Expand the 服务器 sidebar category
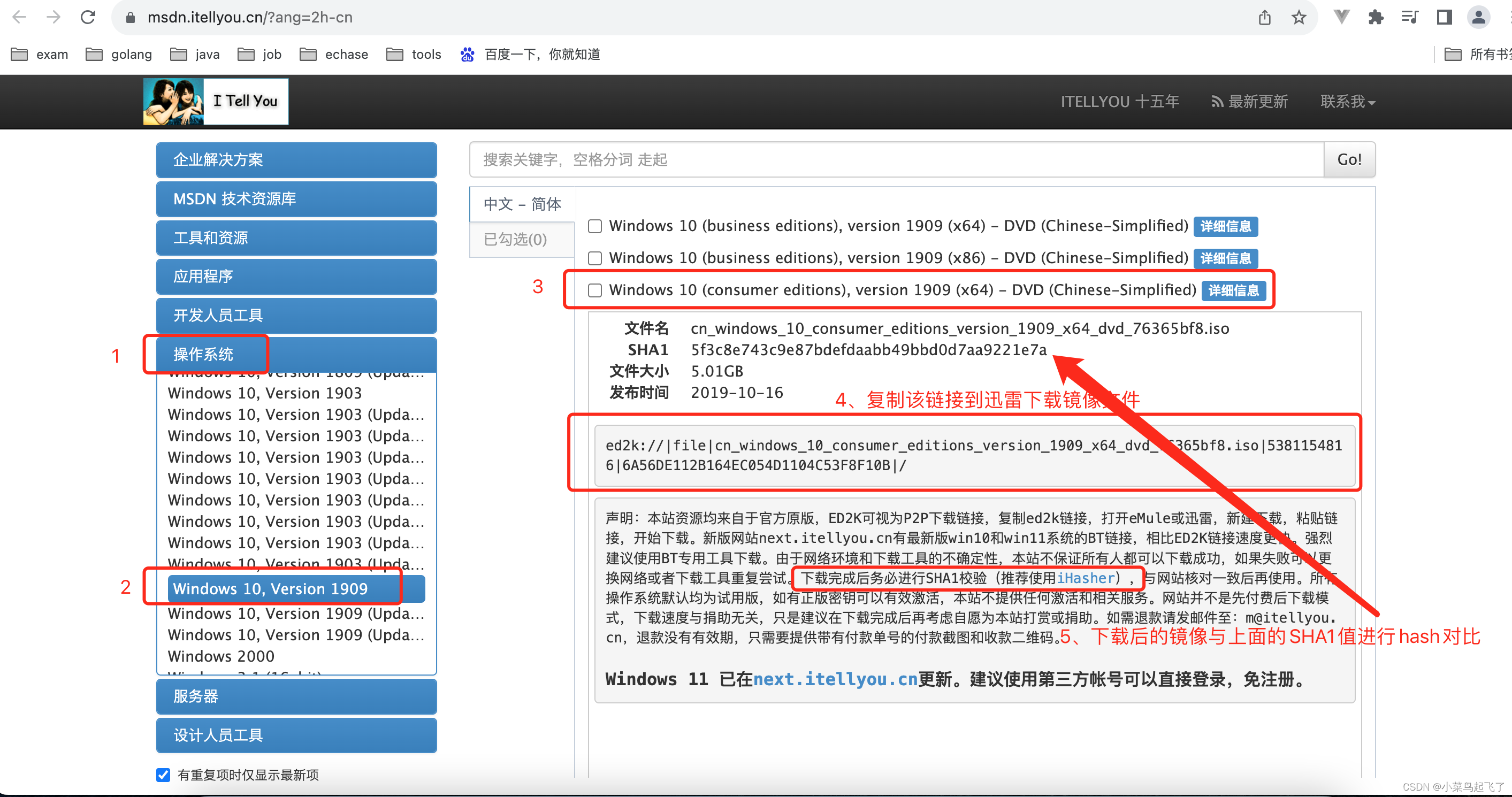The image size is (1512, 797). tap(296, 696)
